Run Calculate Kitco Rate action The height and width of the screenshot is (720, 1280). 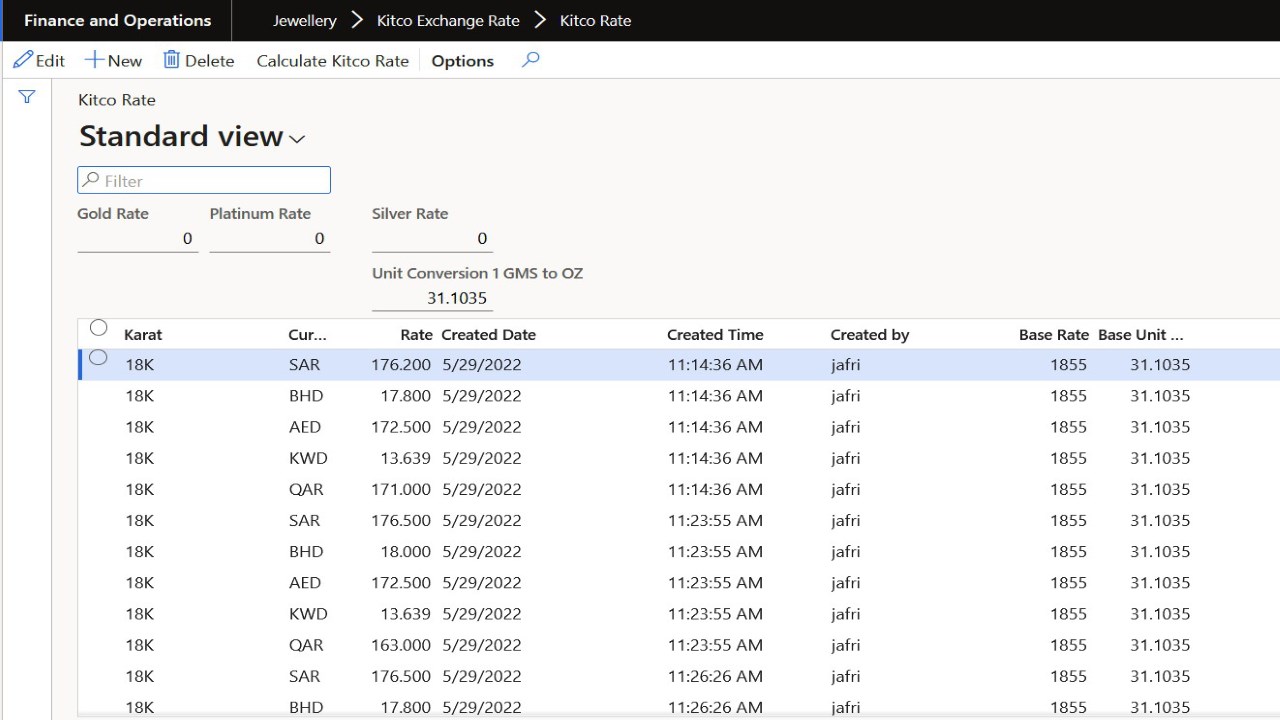pyautogui.click(x=333, y=61)
